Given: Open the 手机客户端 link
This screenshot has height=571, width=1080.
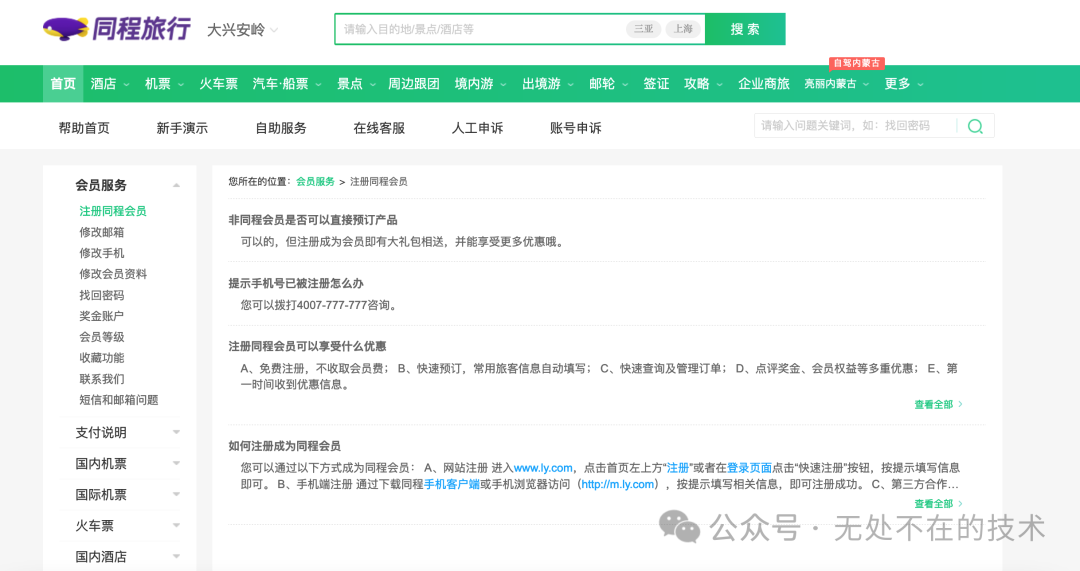Looking at the screenshot, I should click(451, 484).
